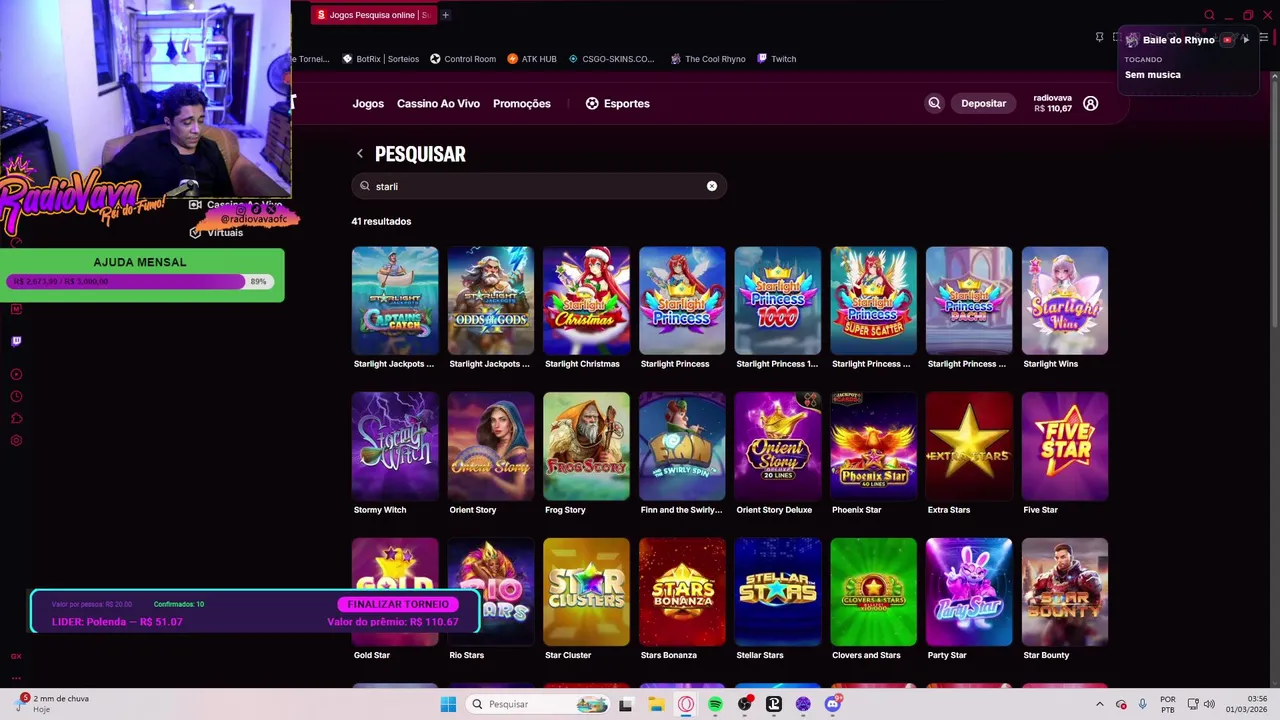Open Orient Story Deluxe game
The width and height of the screenshot is (1280, 720).
click(778, 446)
